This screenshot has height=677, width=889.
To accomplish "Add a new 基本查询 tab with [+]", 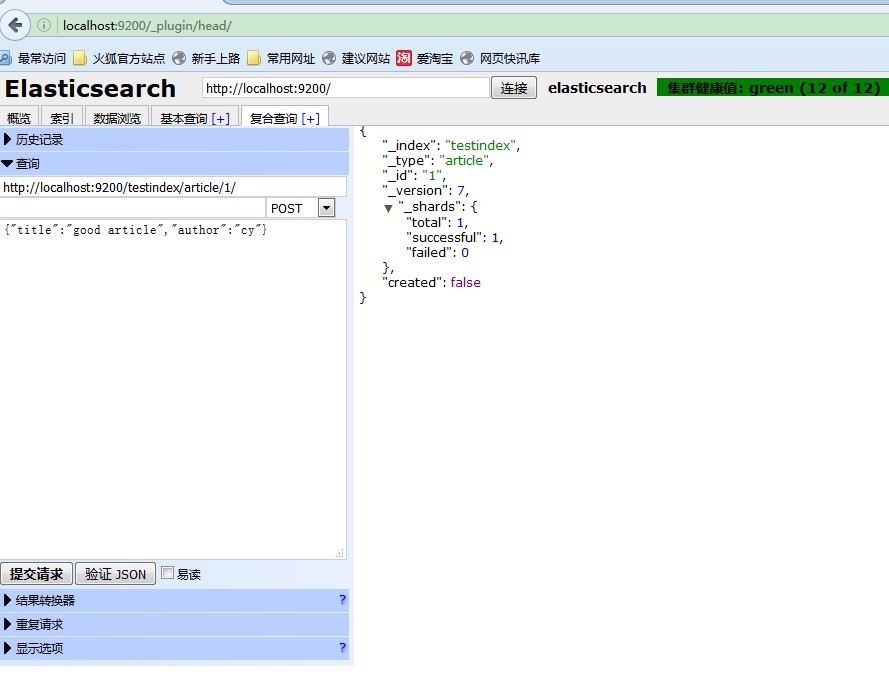I will tap(221, 119).
